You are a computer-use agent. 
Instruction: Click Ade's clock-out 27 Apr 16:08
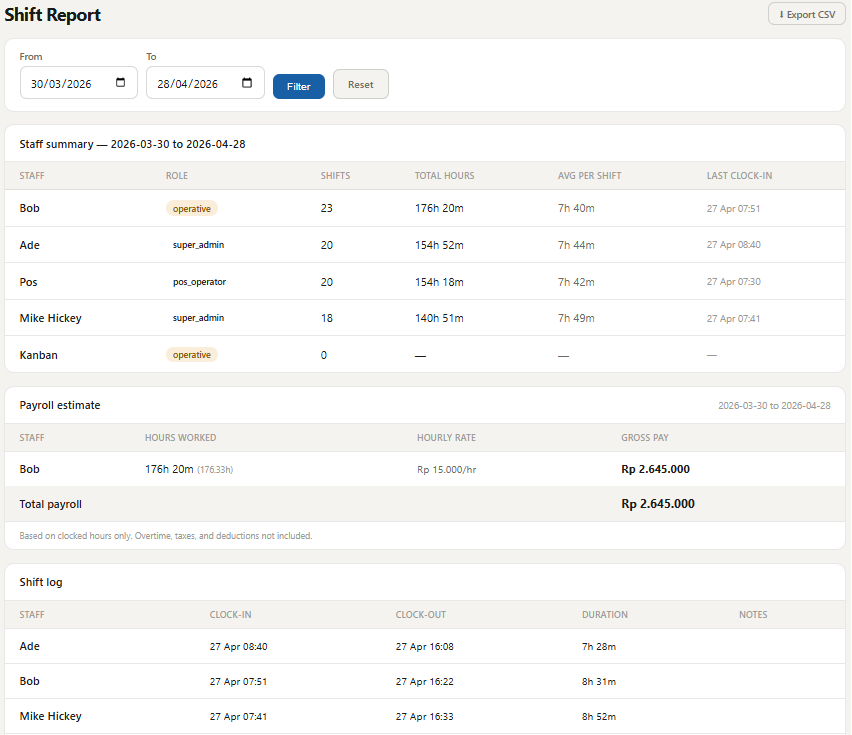(424, 646)
